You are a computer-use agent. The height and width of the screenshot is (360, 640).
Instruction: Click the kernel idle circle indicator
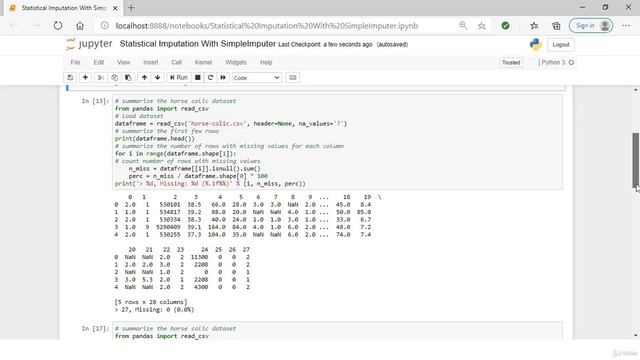[571, 62]
